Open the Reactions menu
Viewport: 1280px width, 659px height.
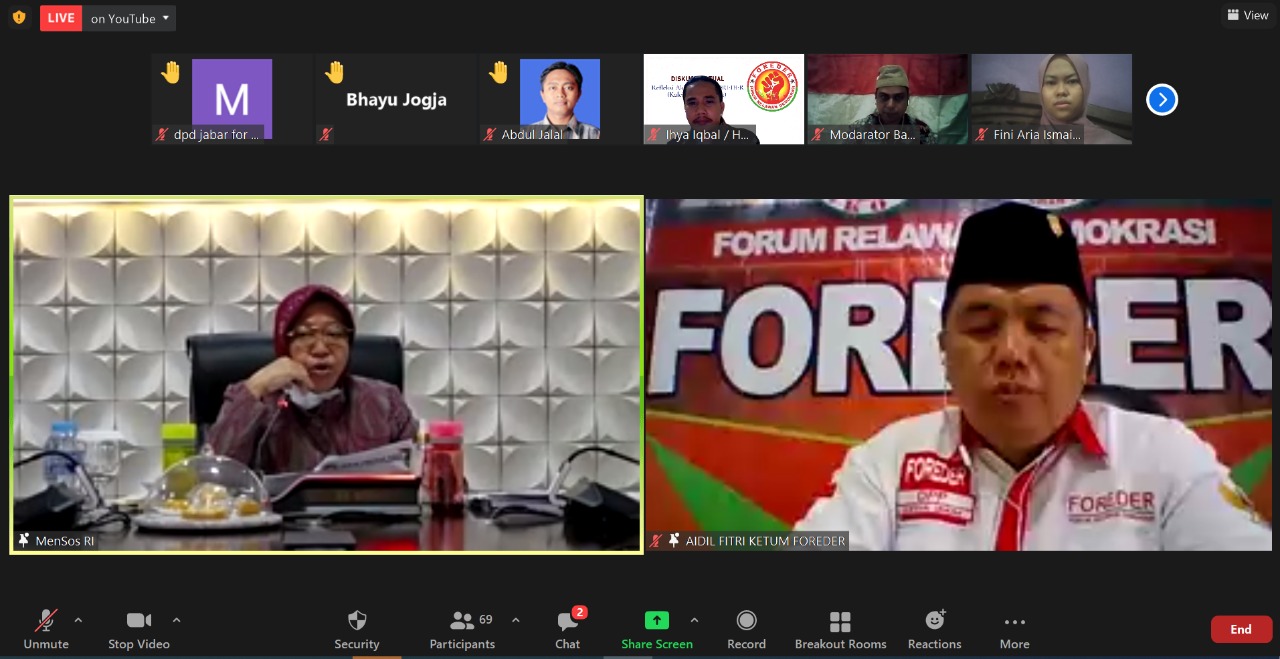point(935,630)
